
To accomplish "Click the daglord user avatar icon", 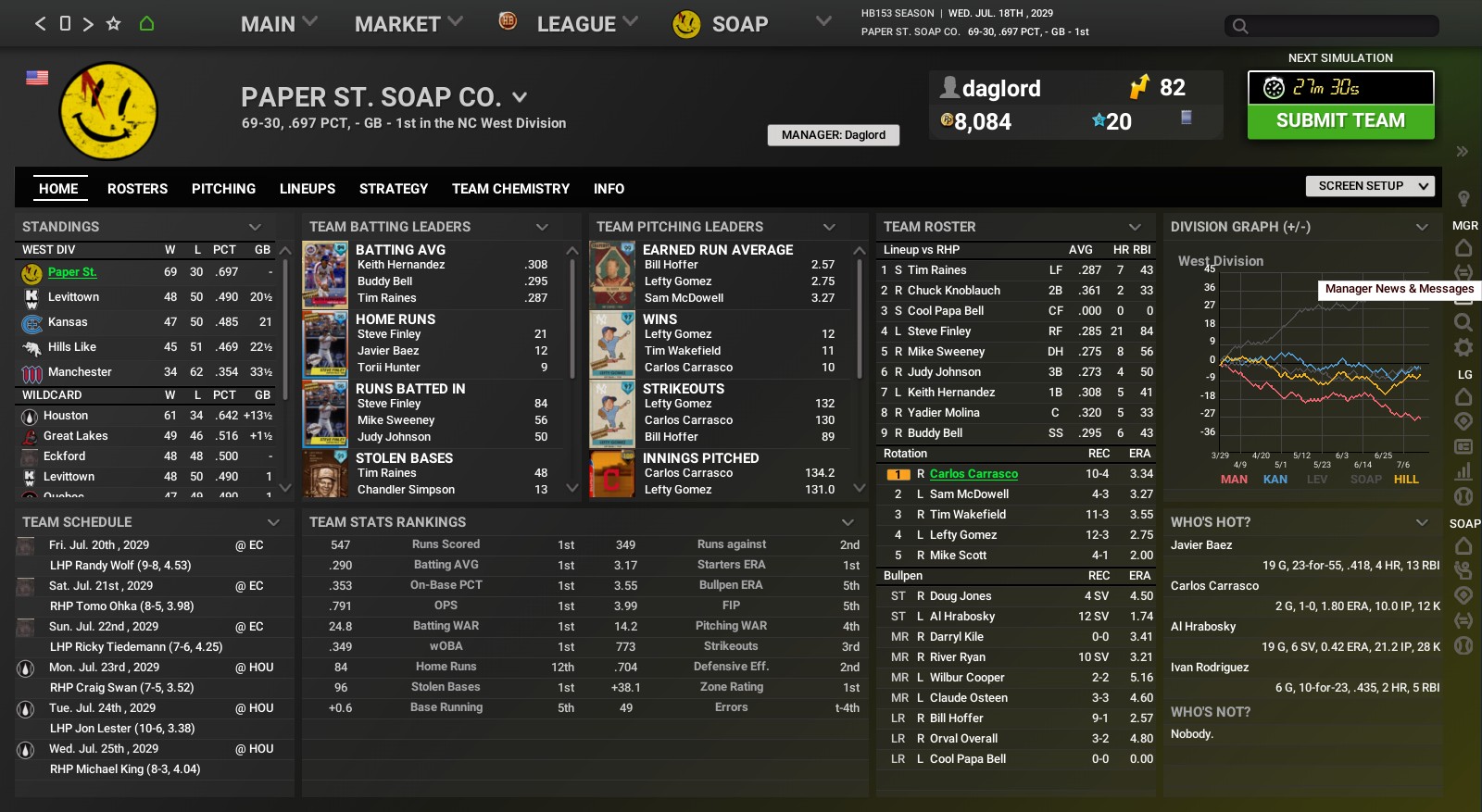I will (948, 87).
